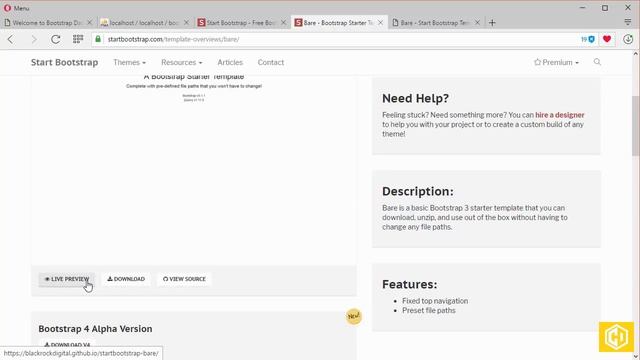Click the browser forward arrow
The height and width of the screenshot is (360, 640).
click(34, 39)
